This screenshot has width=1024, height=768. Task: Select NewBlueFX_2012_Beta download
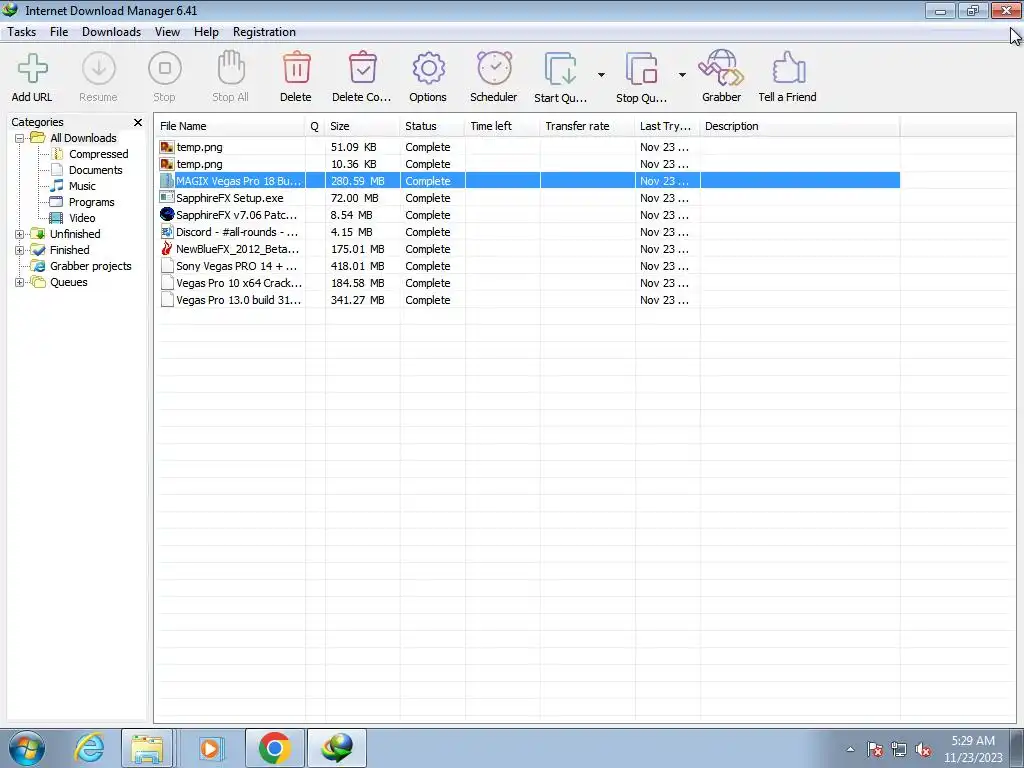click(x=528, y=249)
